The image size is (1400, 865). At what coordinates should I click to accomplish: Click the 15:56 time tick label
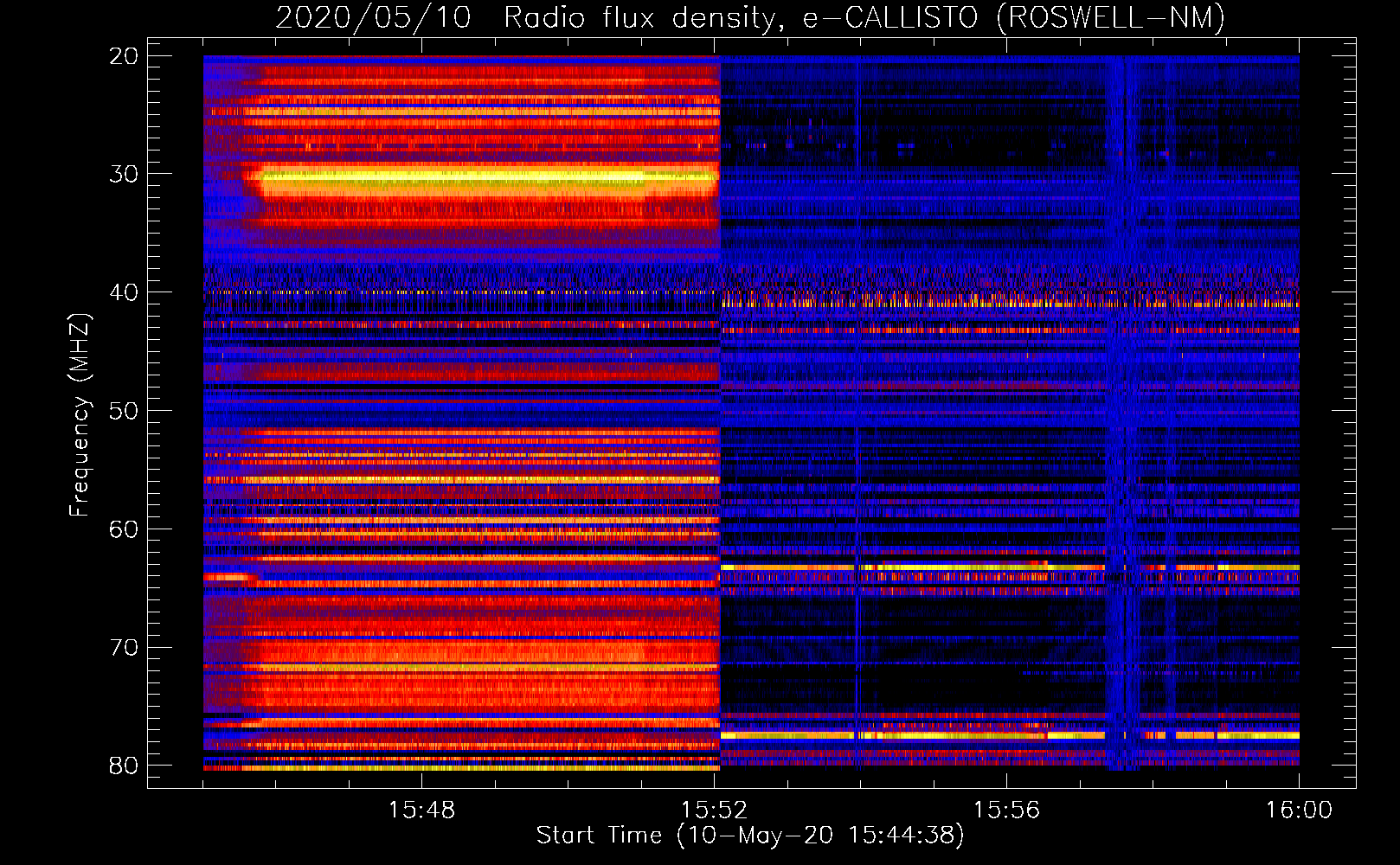(1006, 811)
